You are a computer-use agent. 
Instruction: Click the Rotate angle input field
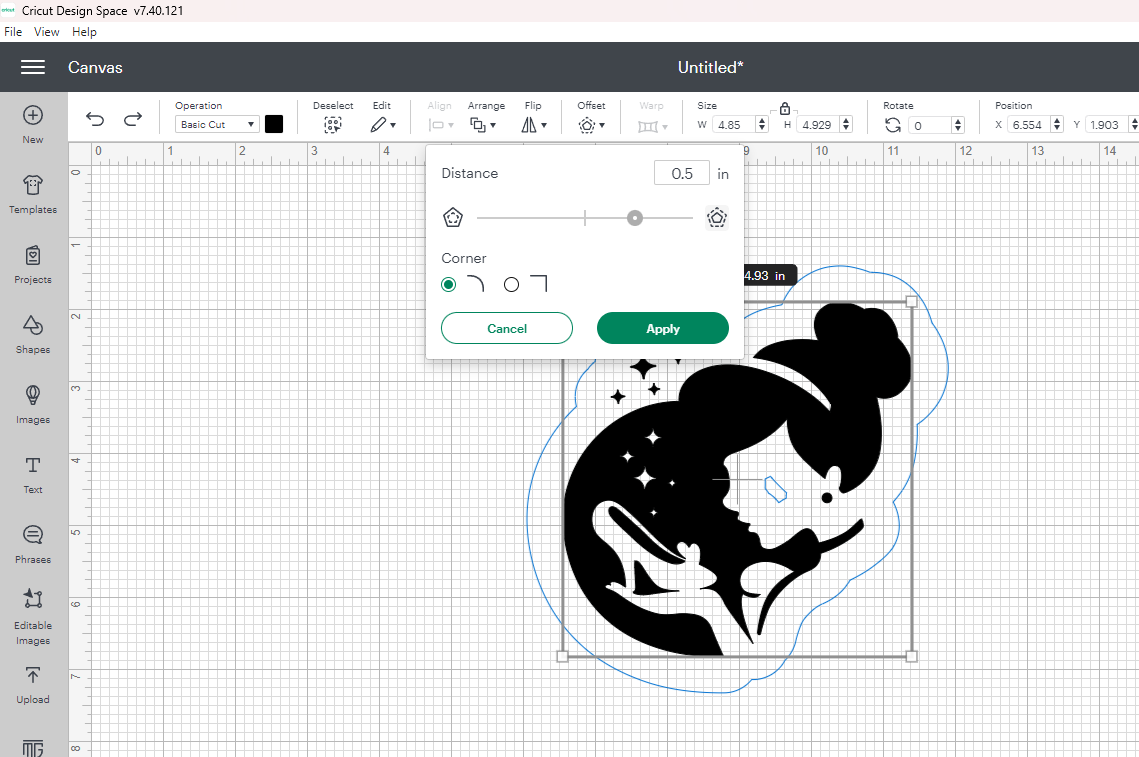point(931,125)
